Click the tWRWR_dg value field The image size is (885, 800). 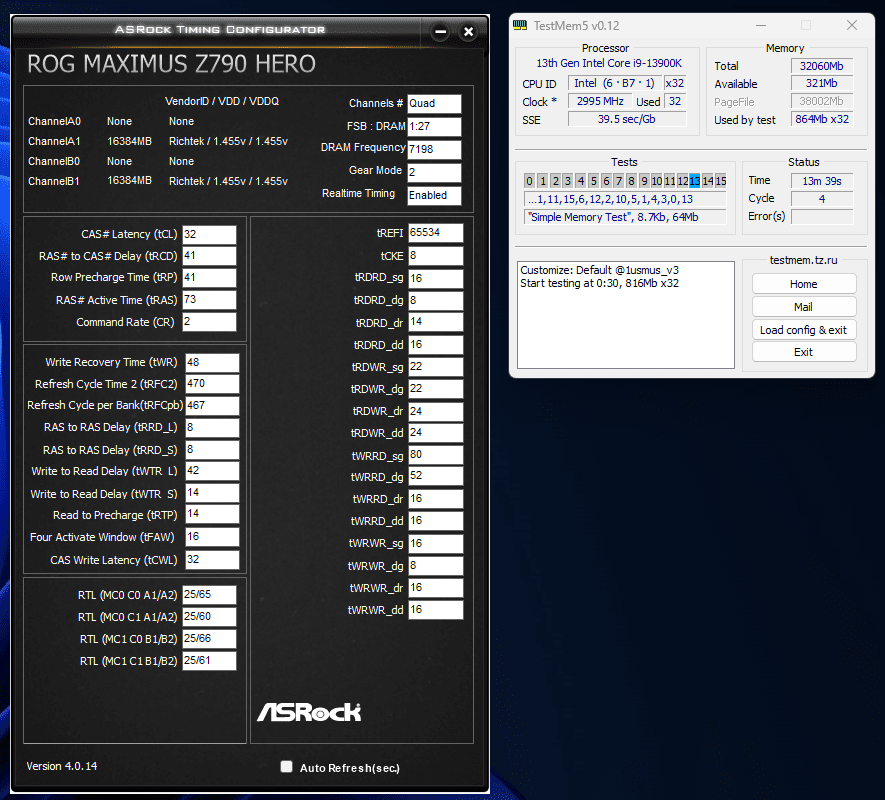[x=435, y=566]
